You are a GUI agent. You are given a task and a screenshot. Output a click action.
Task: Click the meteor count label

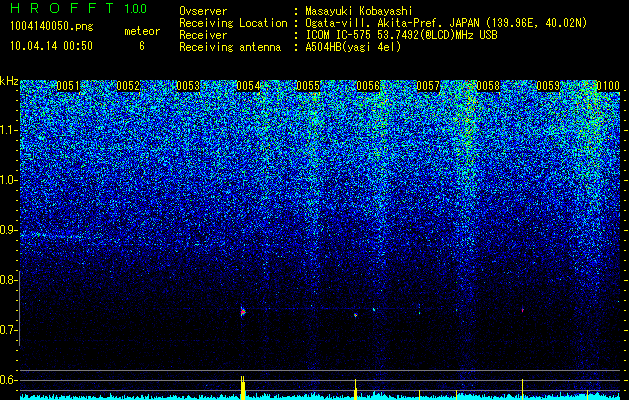click(142, 31)
